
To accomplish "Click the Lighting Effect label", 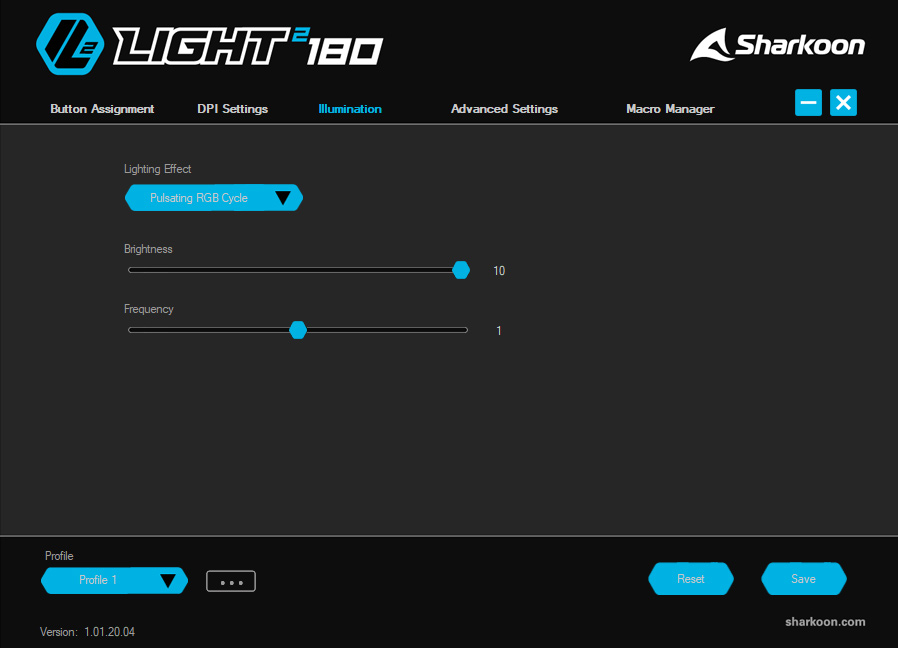I will pos(157,169).
